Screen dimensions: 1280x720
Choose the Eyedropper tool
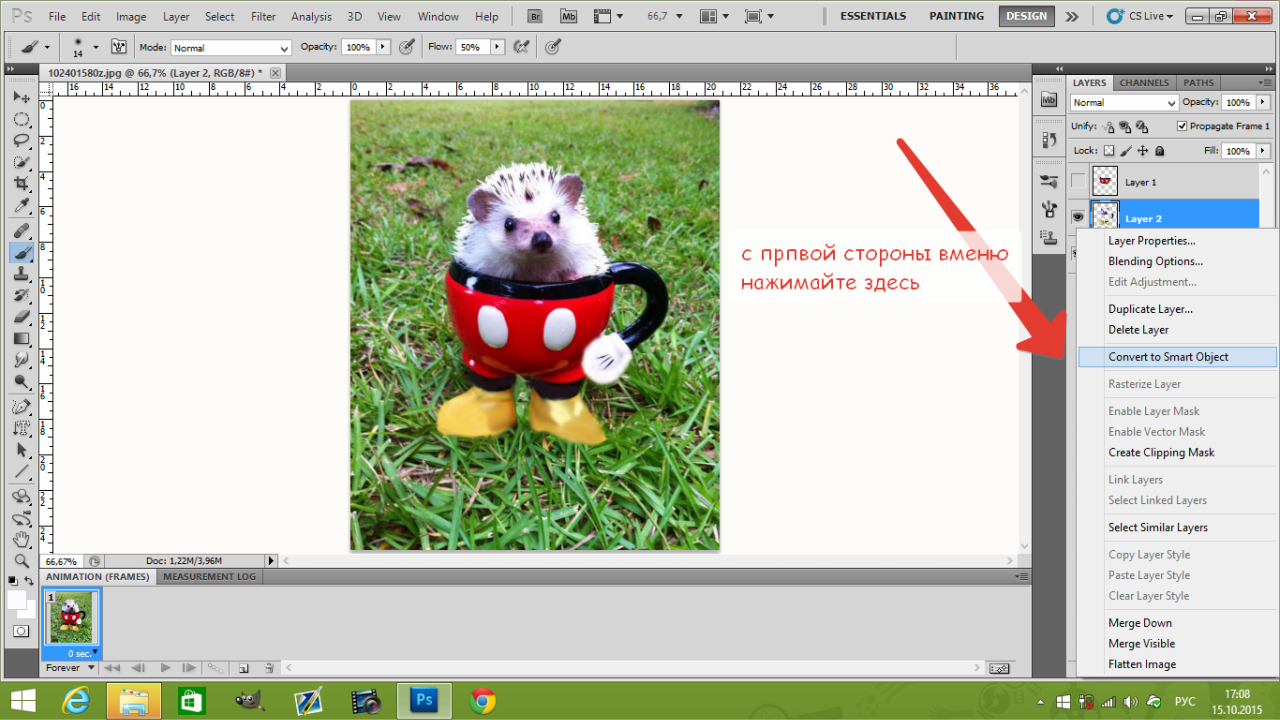tap(21, 206)
